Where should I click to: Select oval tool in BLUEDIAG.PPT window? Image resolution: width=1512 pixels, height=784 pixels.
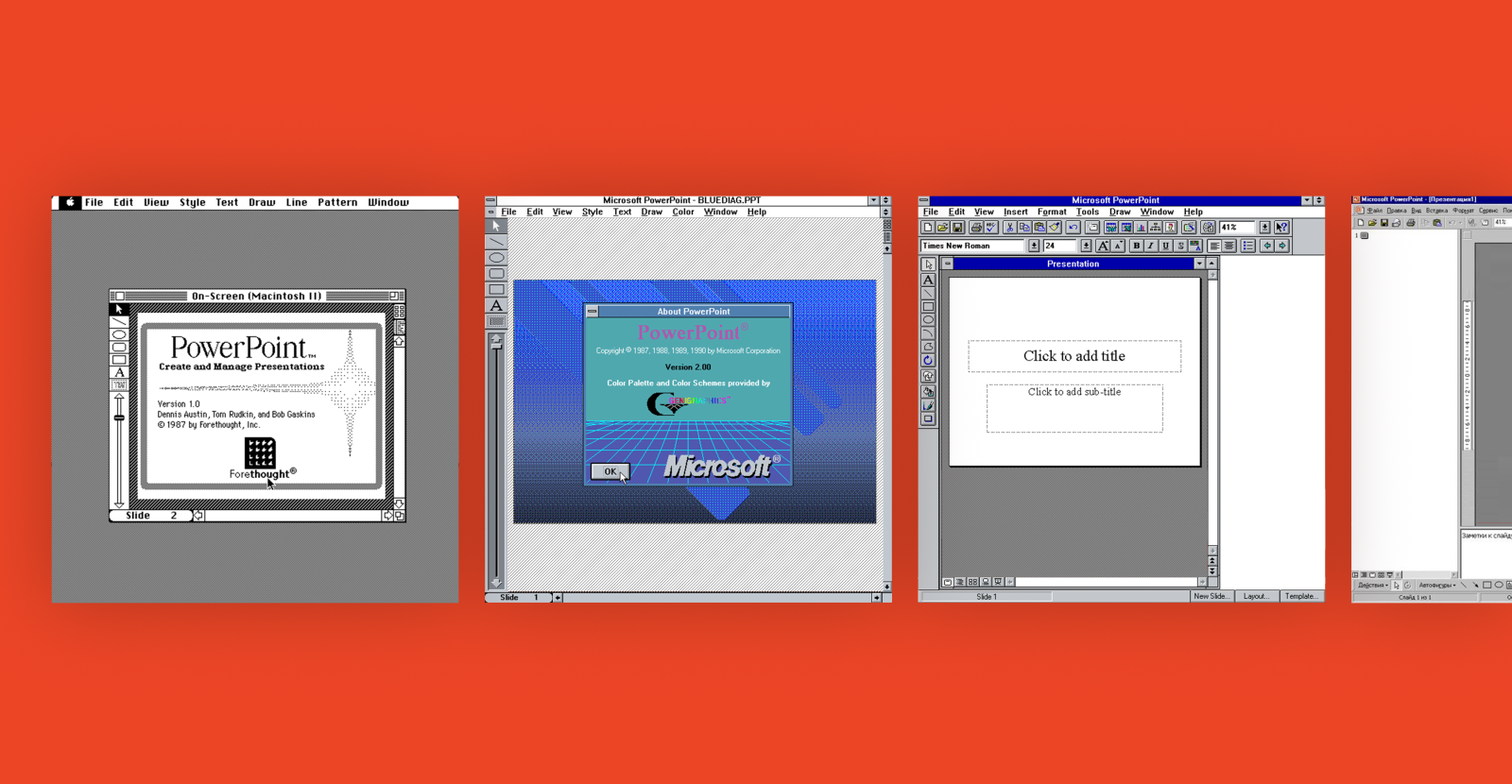pyautogui.click(x=496, y=257)
